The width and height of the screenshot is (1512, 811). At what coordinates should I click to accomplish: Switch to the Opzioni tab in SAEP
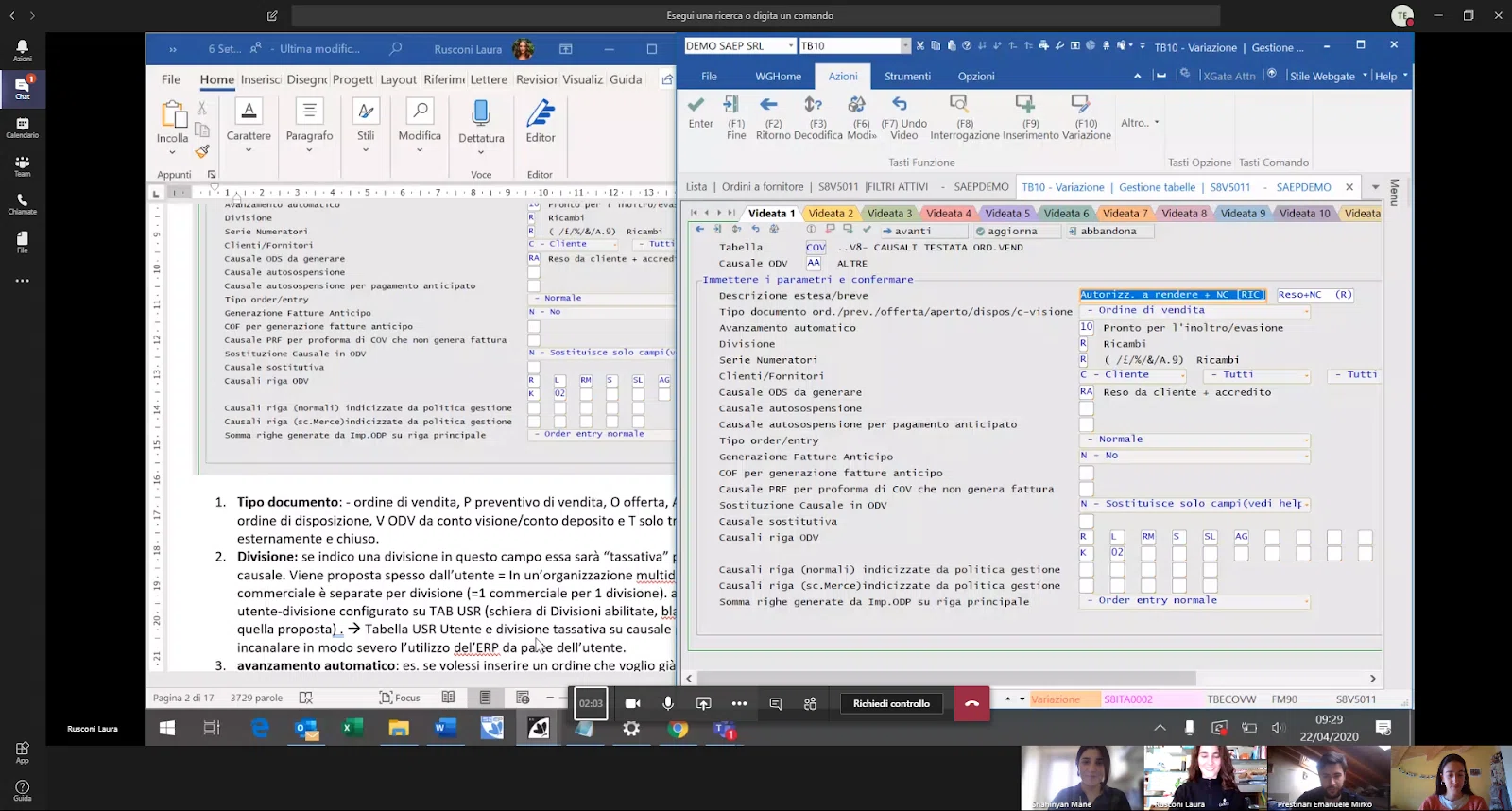[976, 76]
